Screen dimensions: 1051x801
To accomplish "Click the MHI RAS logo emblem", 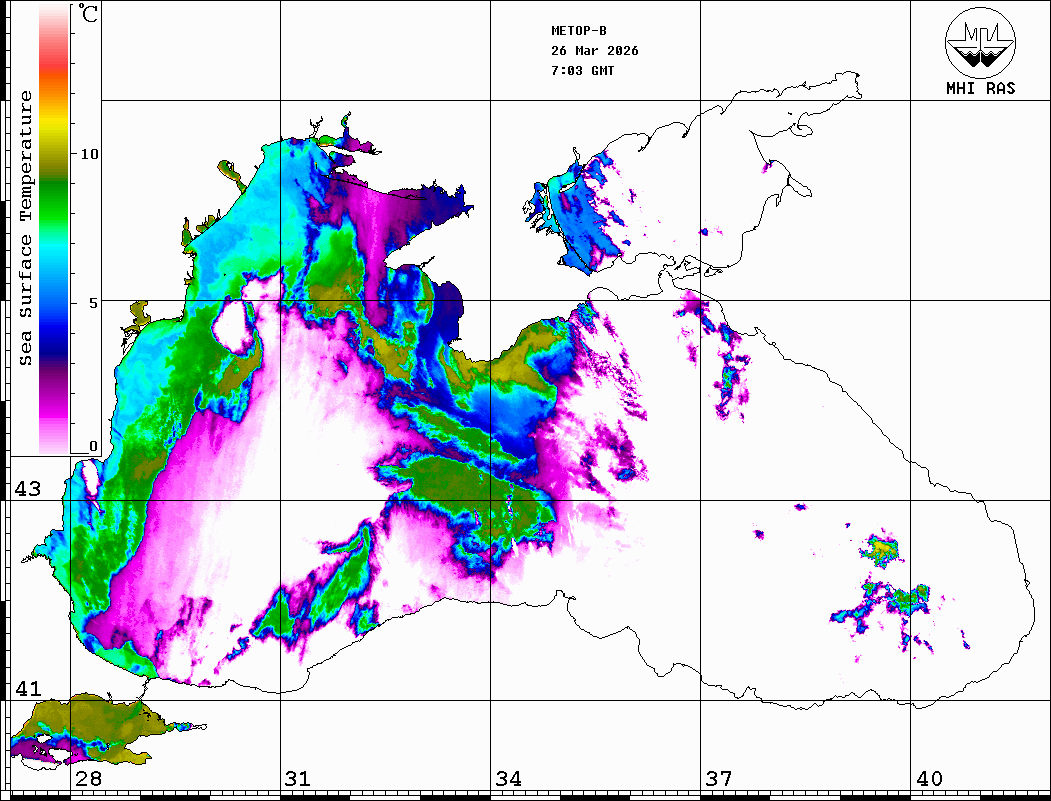I will pos(980,43).
